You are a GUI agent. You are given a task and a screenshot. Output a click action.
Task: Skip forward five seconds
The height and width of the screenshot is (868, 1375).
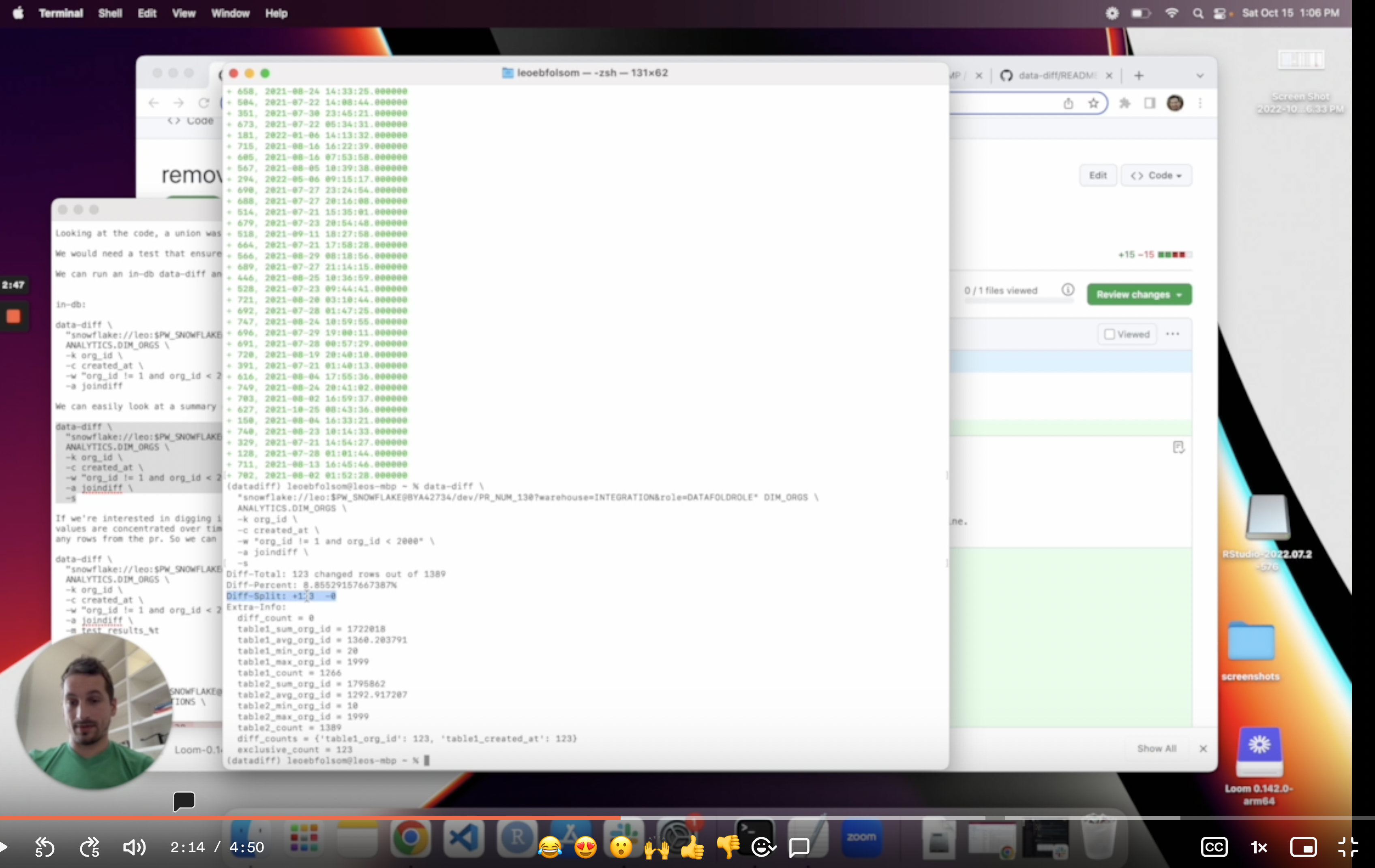[x=90, y=847]
